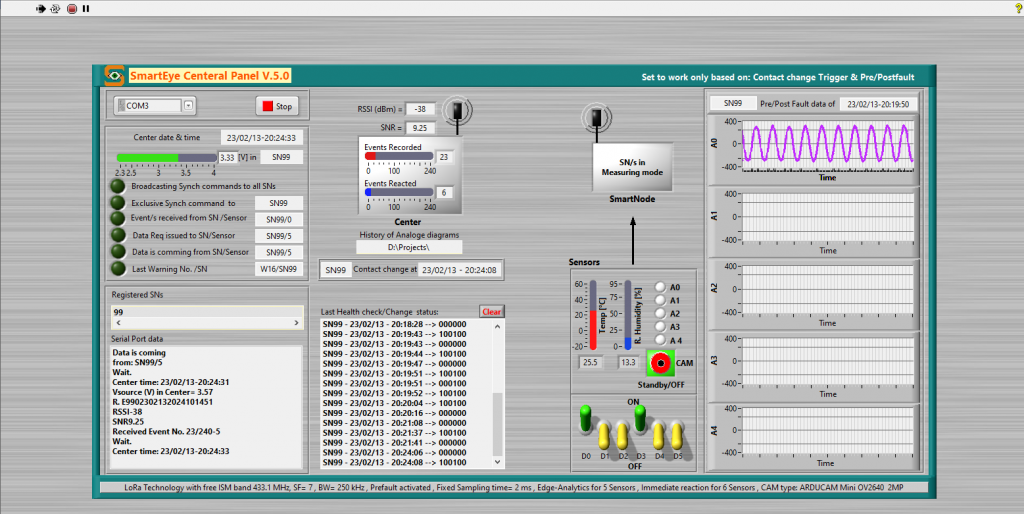Select the A2 sensor radio indicator
This screenshot has width=1024, height=514.
click(x=660, y=313)
